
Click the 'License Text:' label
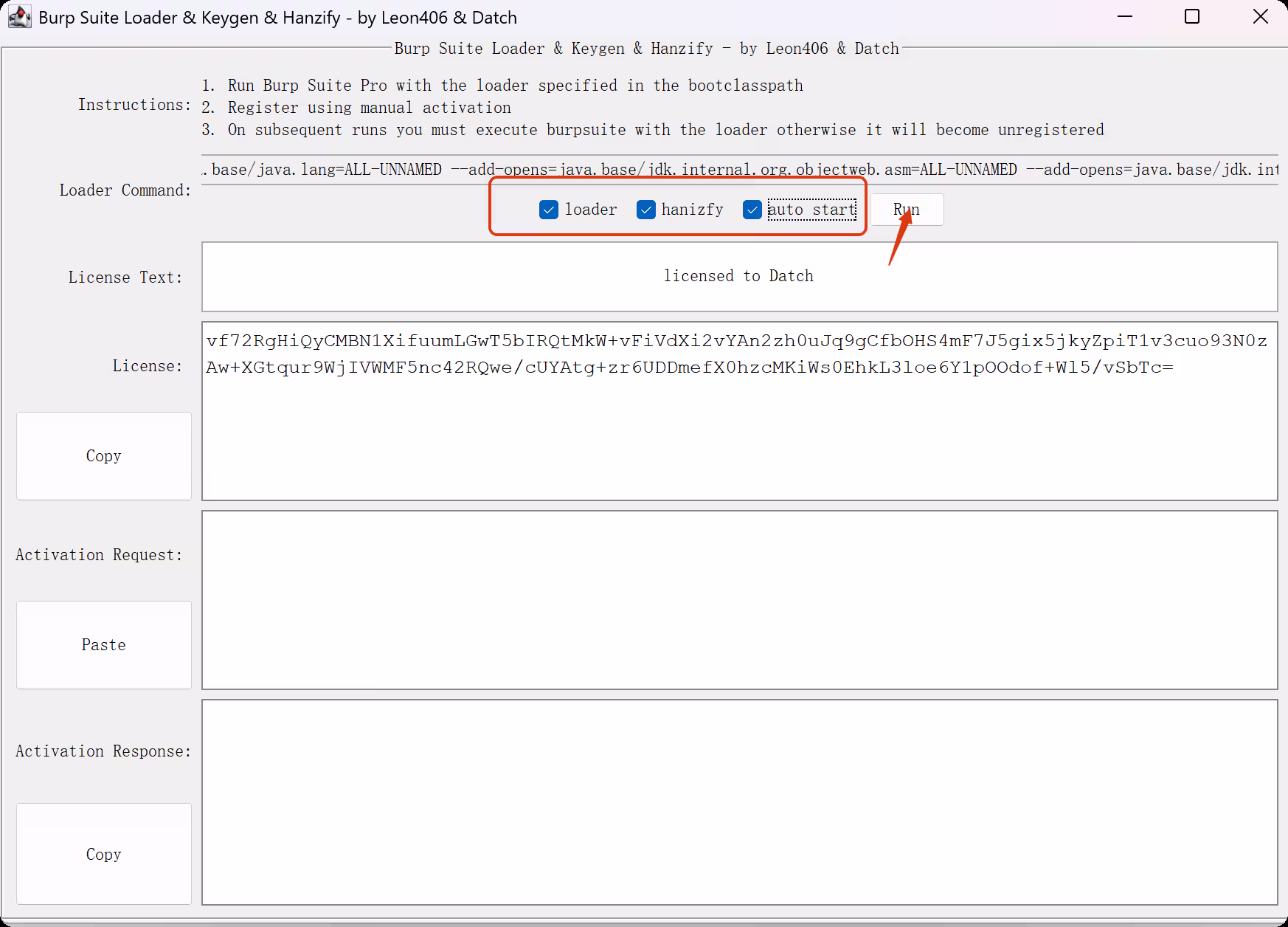coord(125,278)
